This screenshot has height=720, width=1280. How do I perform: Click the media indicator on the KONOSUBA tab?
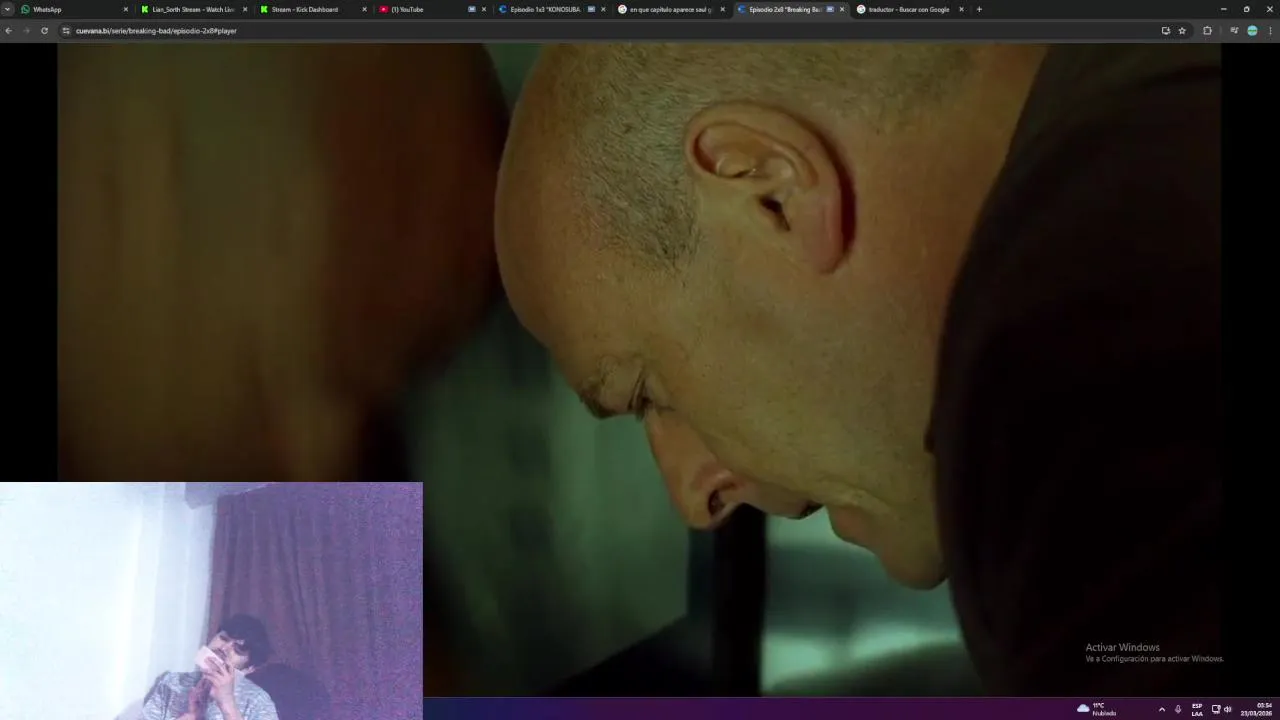591,9
